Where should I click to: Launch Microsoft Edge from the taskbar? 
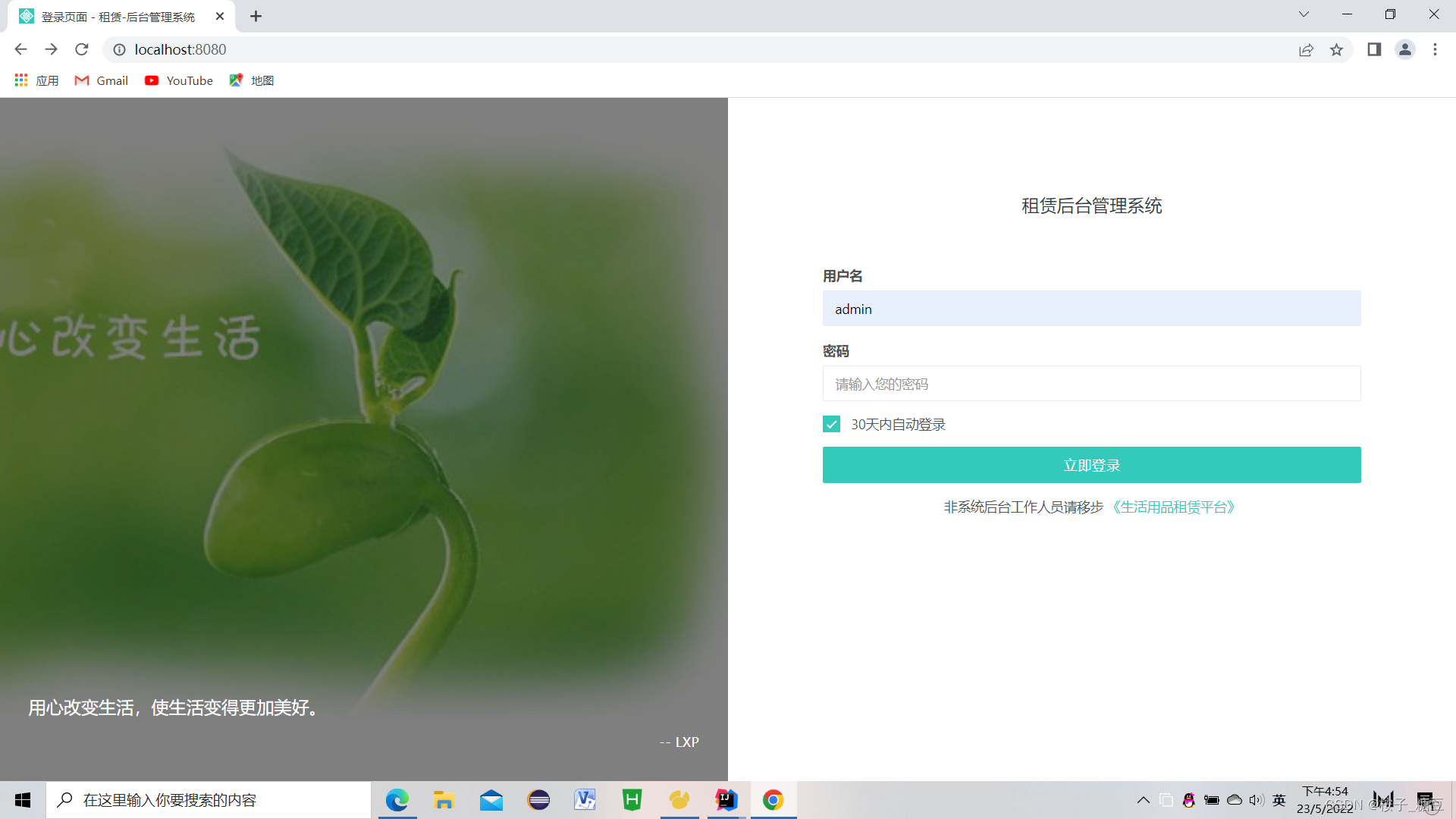coord(397,799)
